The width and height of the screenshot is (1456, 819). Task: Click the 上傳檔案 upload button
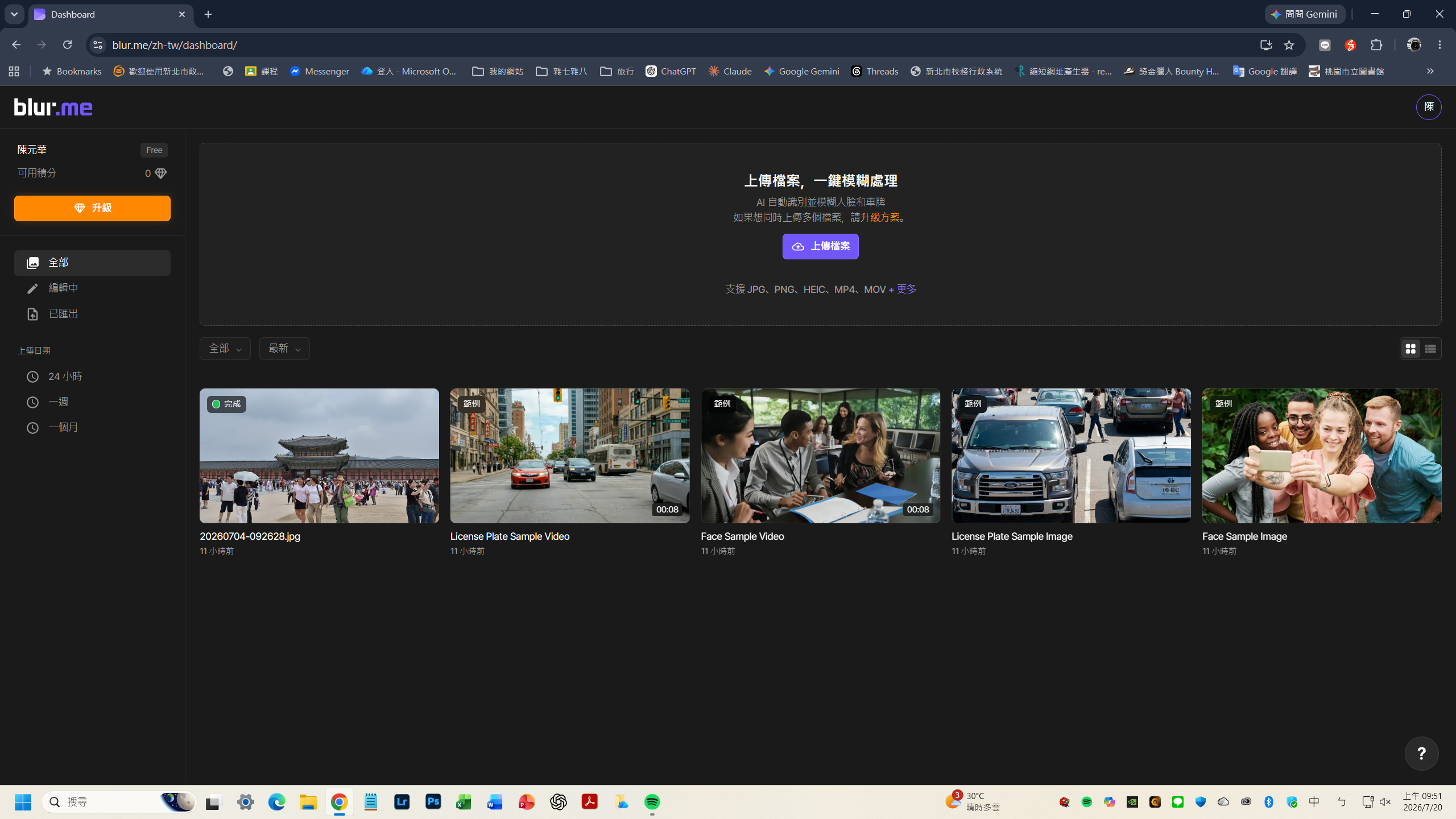pyautogui.click(x=820, y=246)
